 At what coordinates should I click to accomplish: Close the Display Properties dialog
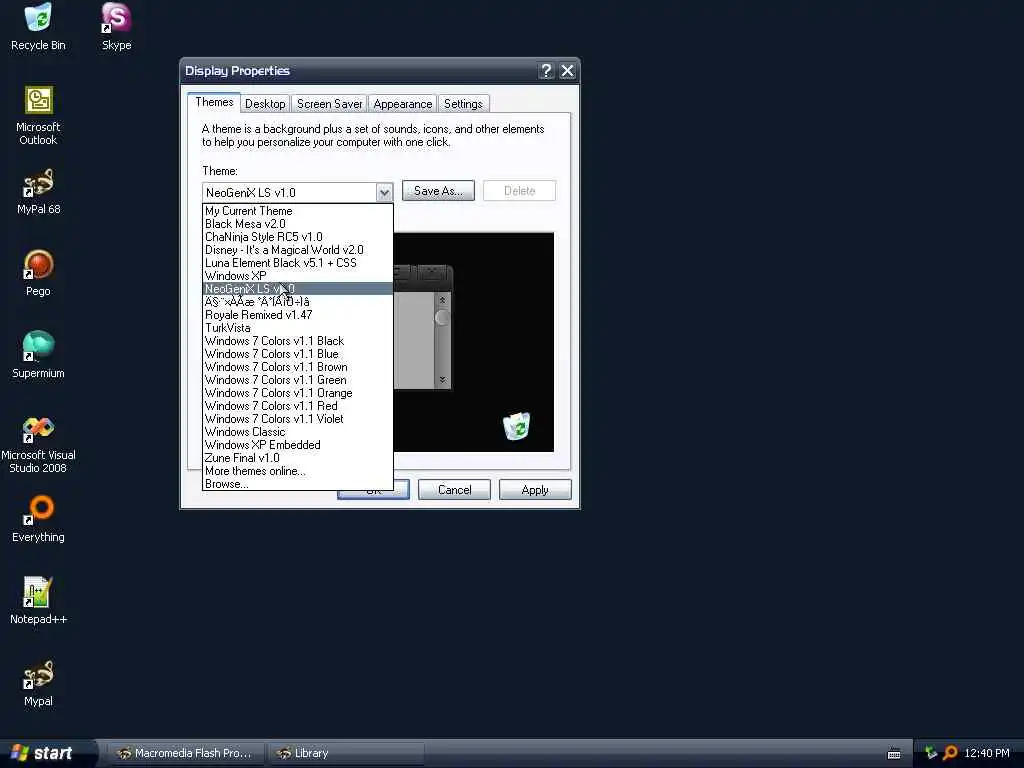click(x=568, y=71)
